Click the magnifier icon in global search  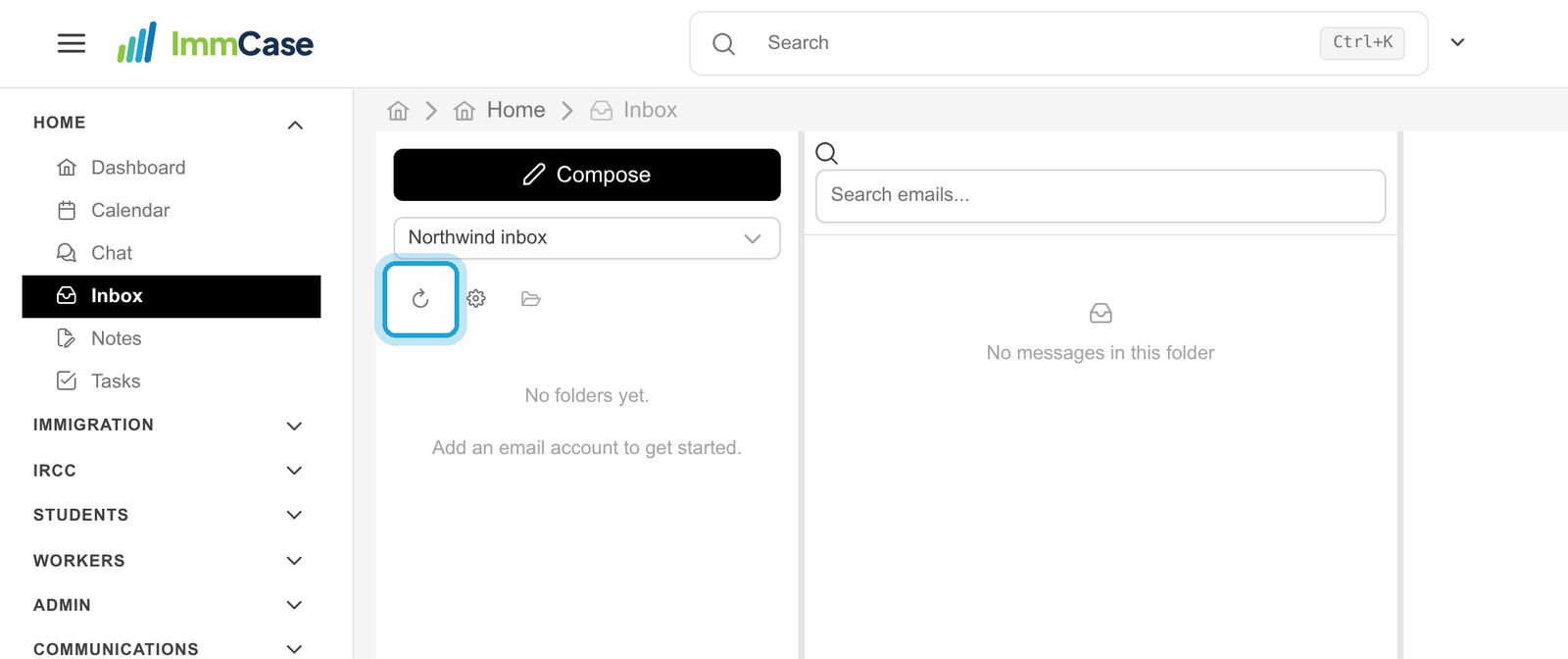pos(724,43)
